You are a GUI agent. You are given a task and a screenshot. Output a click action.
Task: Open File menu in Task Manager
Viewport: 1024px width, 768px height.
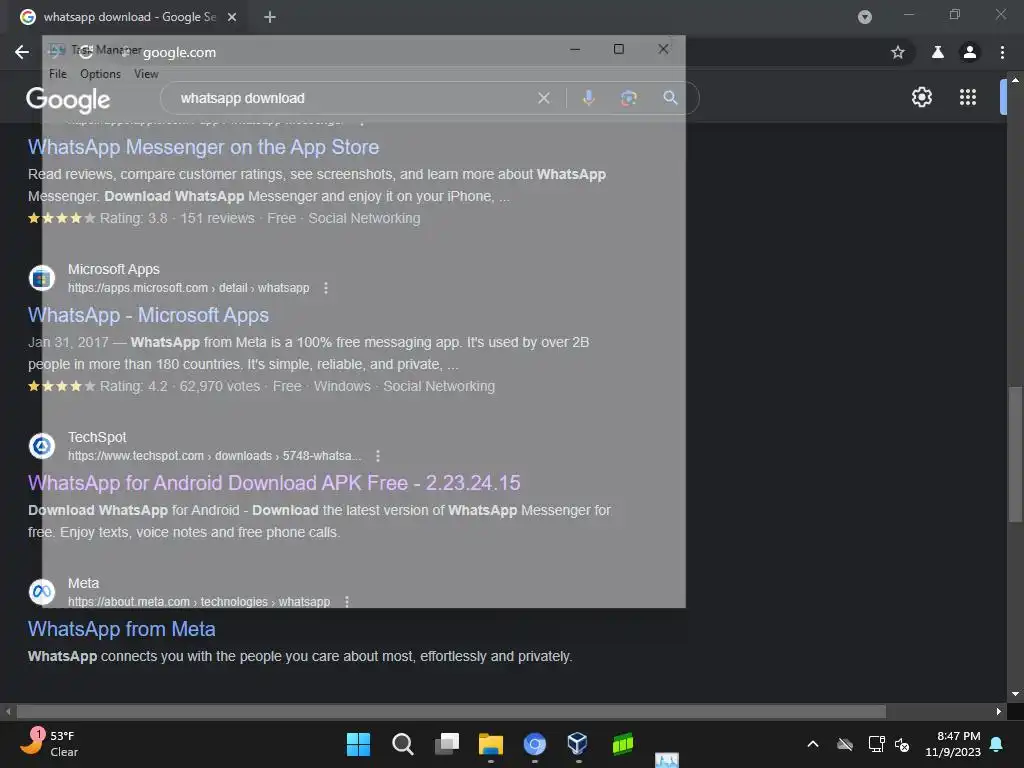[x=57, y=74]
